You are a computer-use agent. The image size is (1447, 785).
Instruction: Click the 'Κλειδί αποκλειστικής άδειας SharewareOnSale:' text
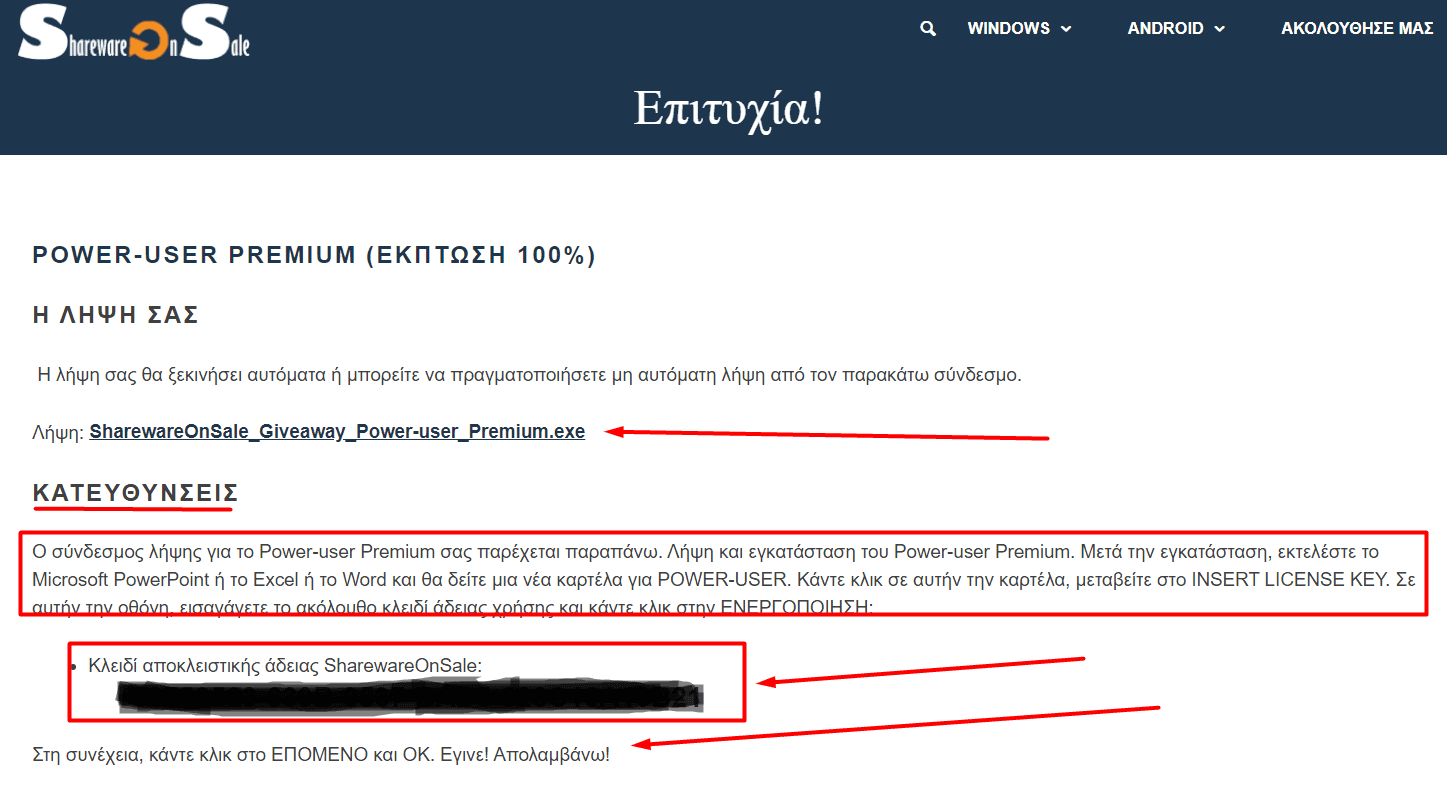point(285,666)
